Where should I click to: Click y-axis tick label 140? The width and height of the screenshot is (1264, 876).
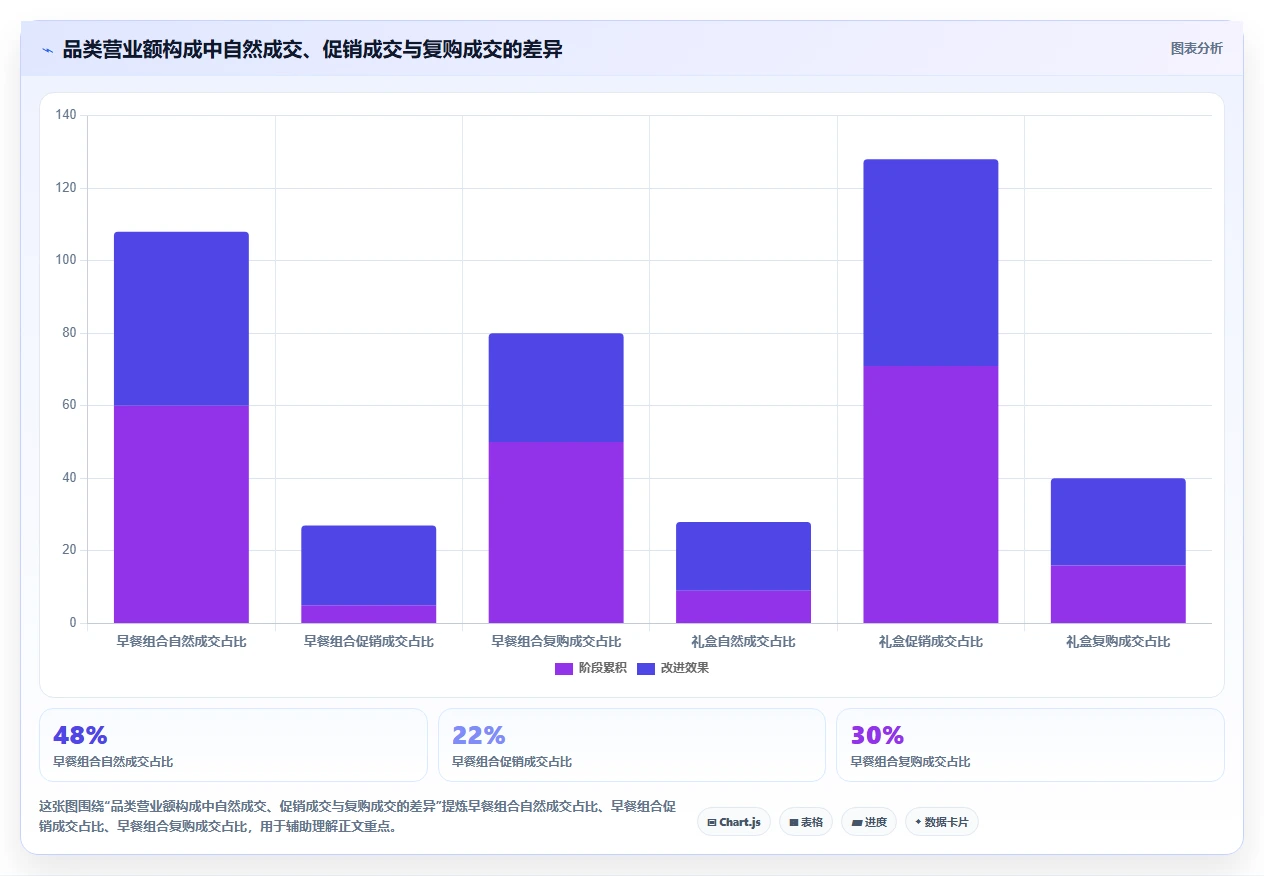67,115
